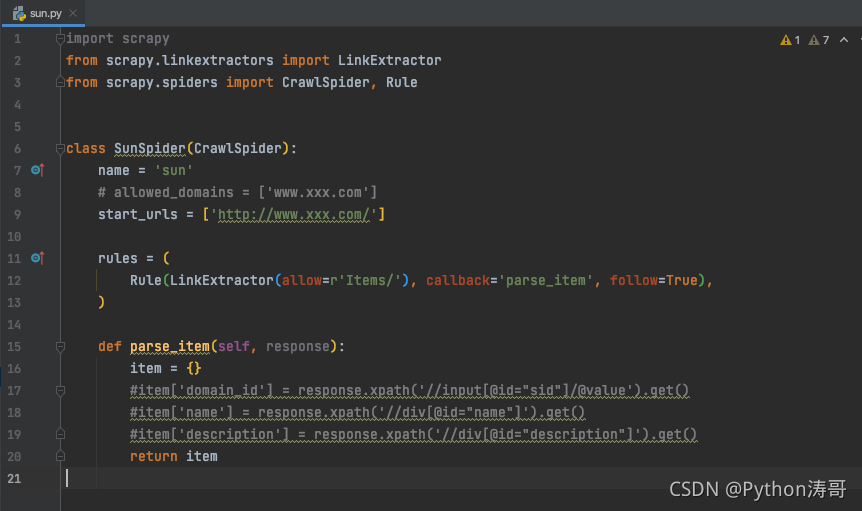
Task: Click the return item statement
Action: pos(174,456)
